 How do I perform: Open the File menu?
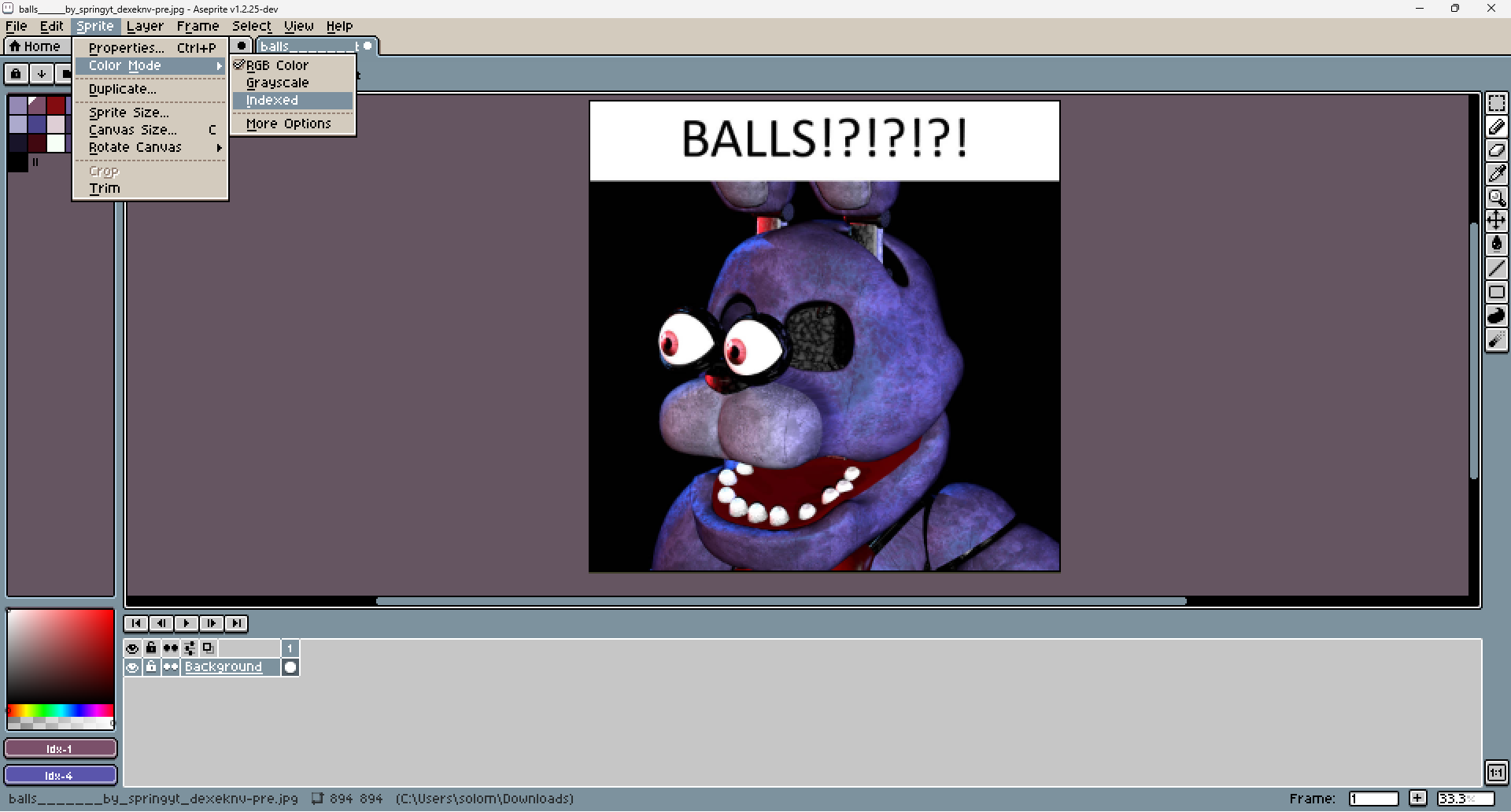pyautogui.click(x=17, y=26)
